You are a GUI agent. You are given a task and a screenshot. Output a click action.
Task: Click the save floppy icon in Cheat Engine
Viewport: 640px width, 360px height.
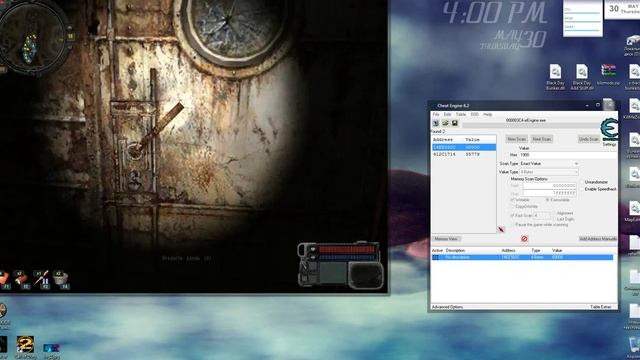pos(454,123)
